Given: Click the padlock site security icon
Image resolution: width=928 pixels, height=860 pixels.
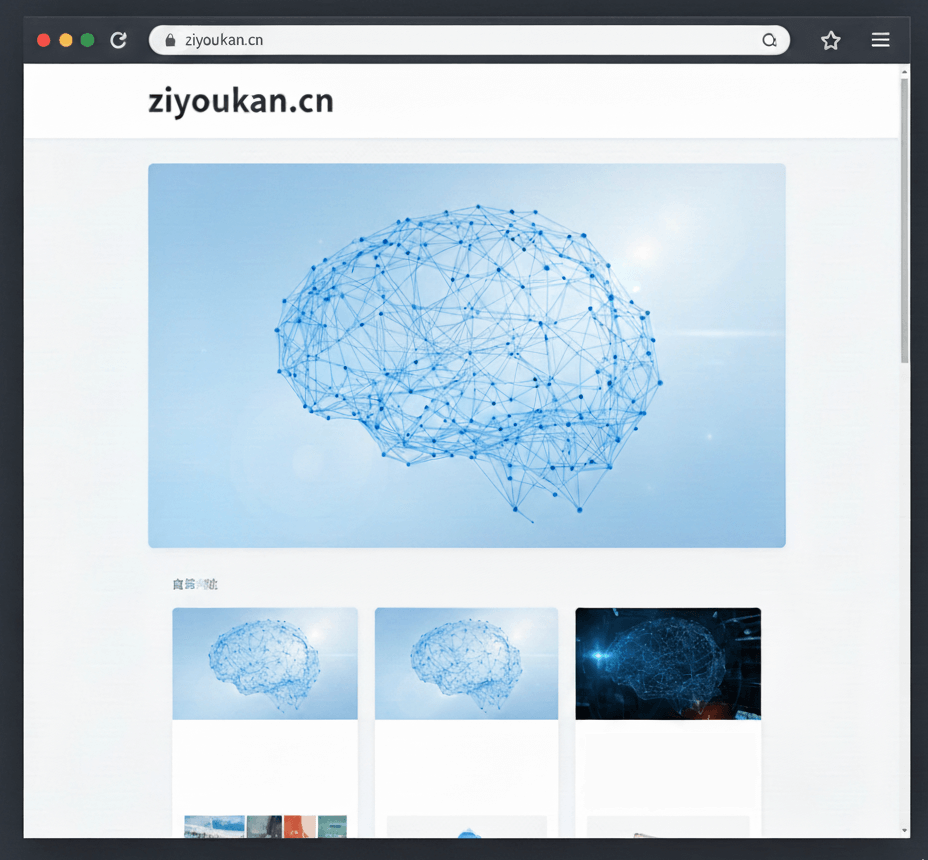Looking at the screenshot, I should (170, 40).
